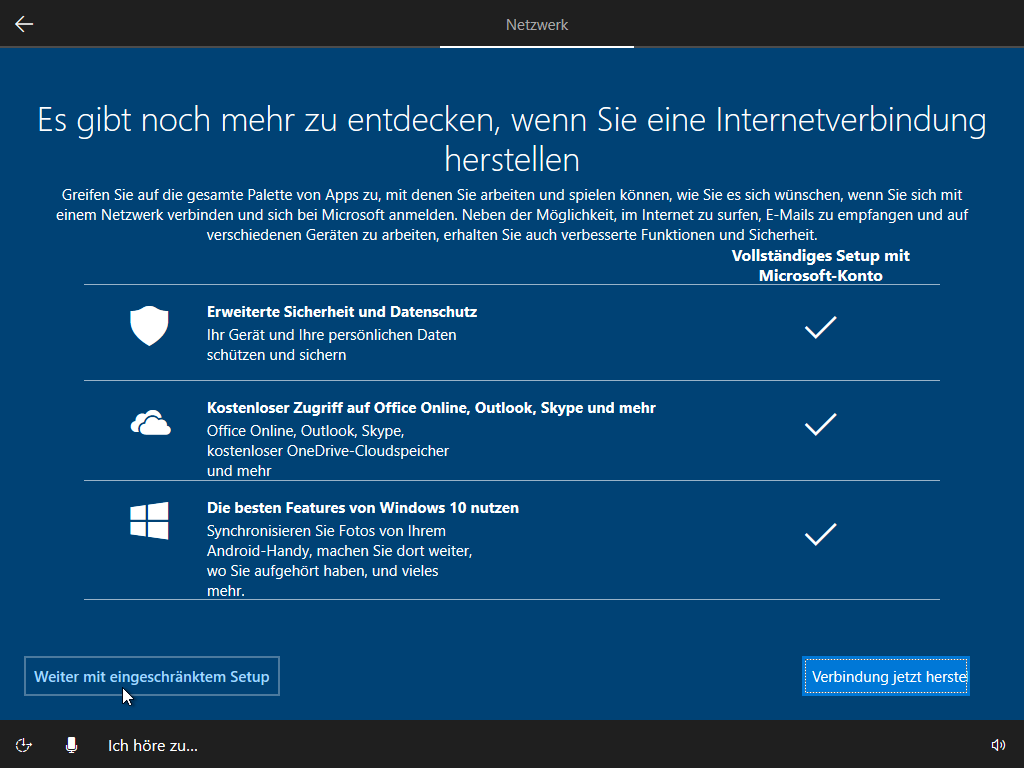The width and height of the screenshot is (1024, 768).
Task: Click checkmark for Windows 10 Features row
Action: pyautogui.click(x=820, y=534)
